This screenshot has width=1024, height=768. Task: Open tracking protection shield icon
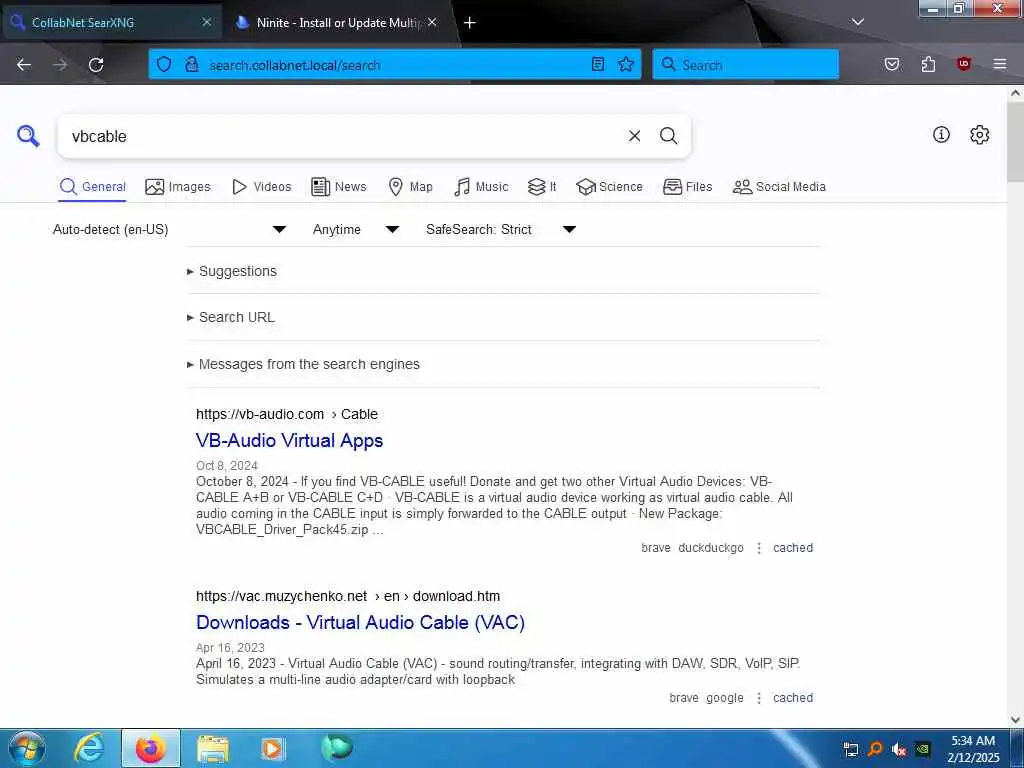(164, 65)
